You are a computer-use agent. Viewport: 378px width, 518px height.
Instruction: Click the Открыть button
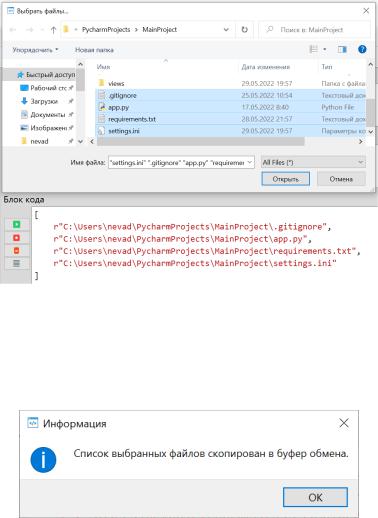pyautogui.click(x=286, y=179)
